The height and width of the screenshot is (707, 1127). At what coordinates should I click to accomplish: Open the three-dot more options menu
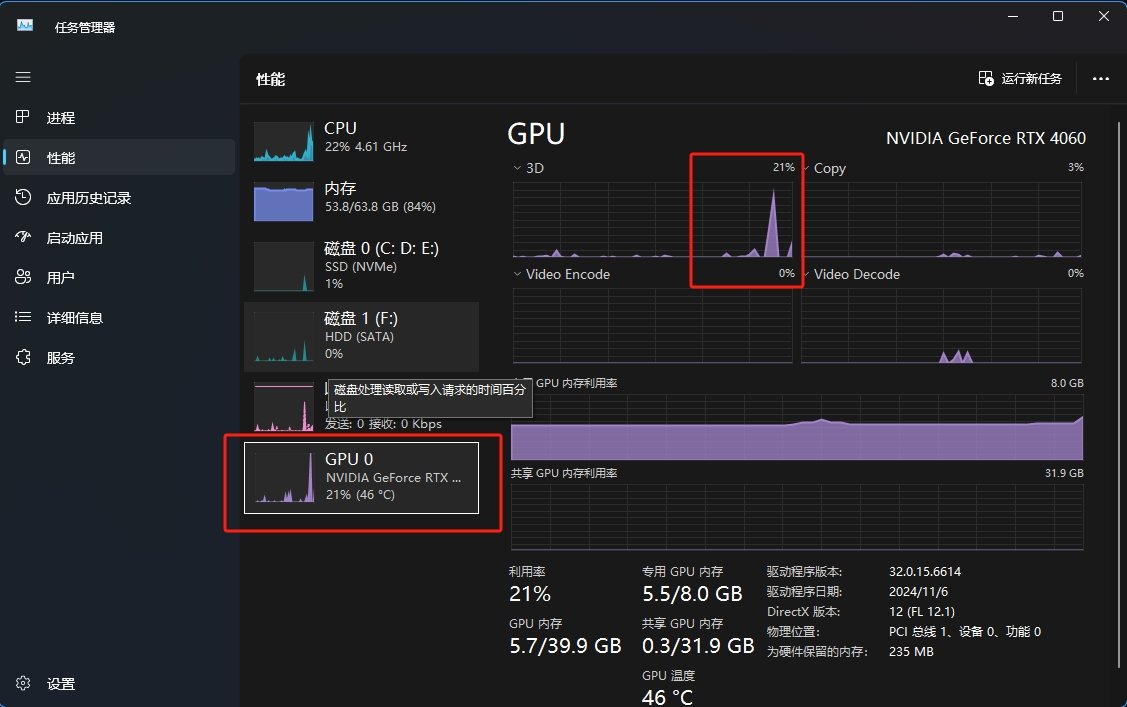tap(1101, 79)
